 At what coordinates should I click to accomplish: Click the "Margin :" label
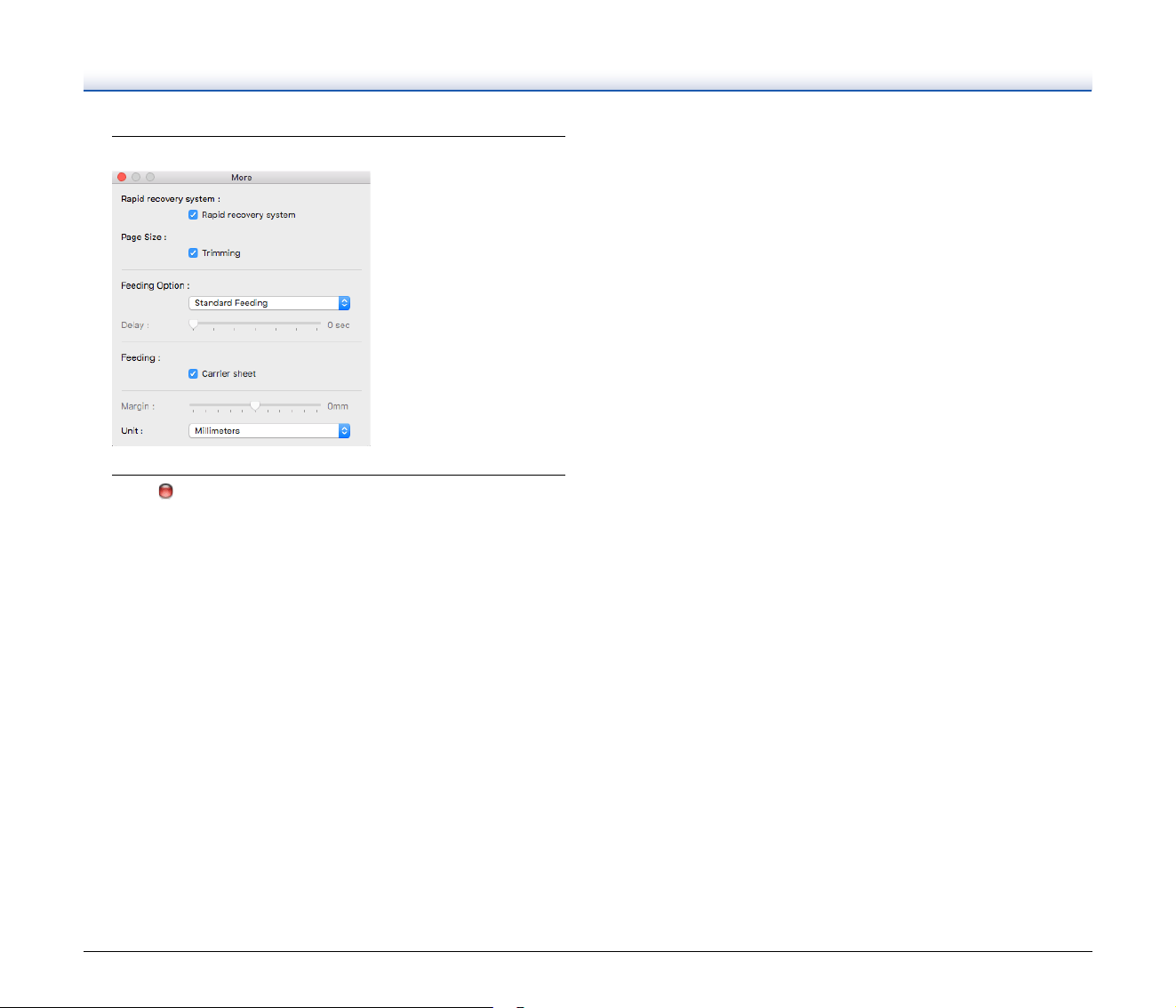[x=138, y=406]
